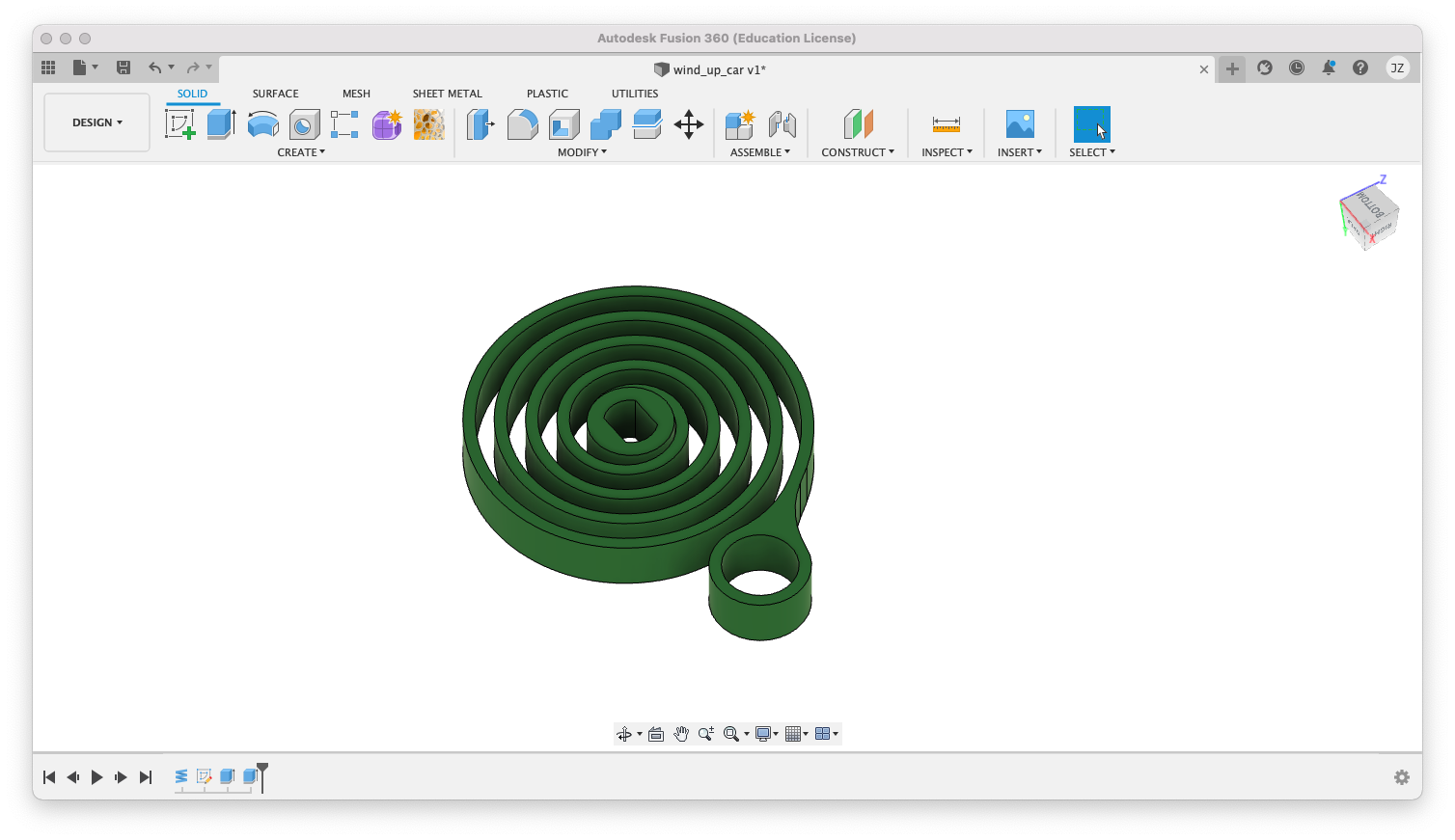Image resolution: width=1455 pixels, height=840 pixels.
Task: Open the Job Status clock icon
Action: tap(1297, 68)
